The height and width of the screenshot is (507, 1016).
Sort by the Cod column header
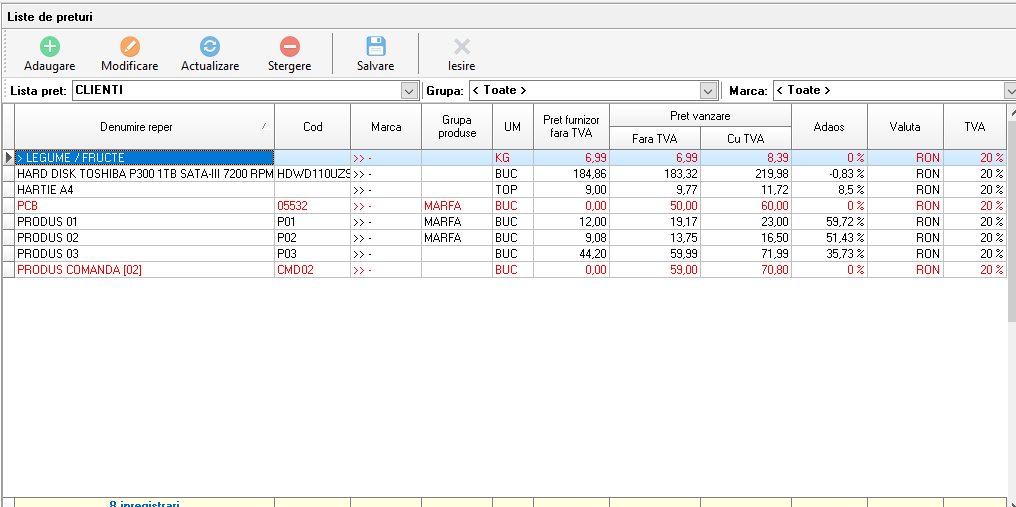(312, 127)
